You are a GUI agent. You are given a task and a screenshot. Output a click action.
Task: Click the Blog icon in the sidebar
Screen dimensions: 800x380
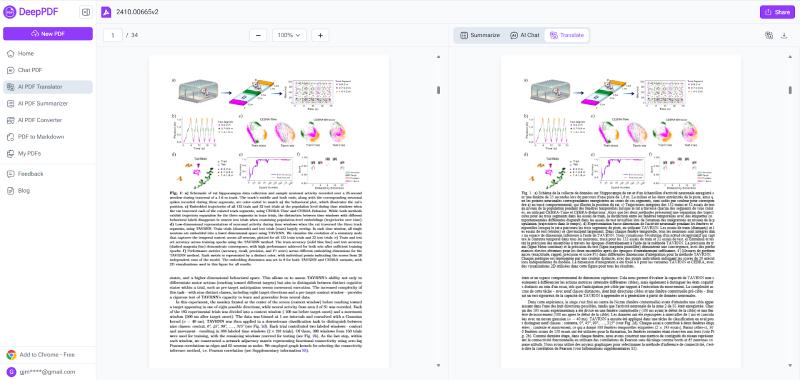(x=11, y=191)
